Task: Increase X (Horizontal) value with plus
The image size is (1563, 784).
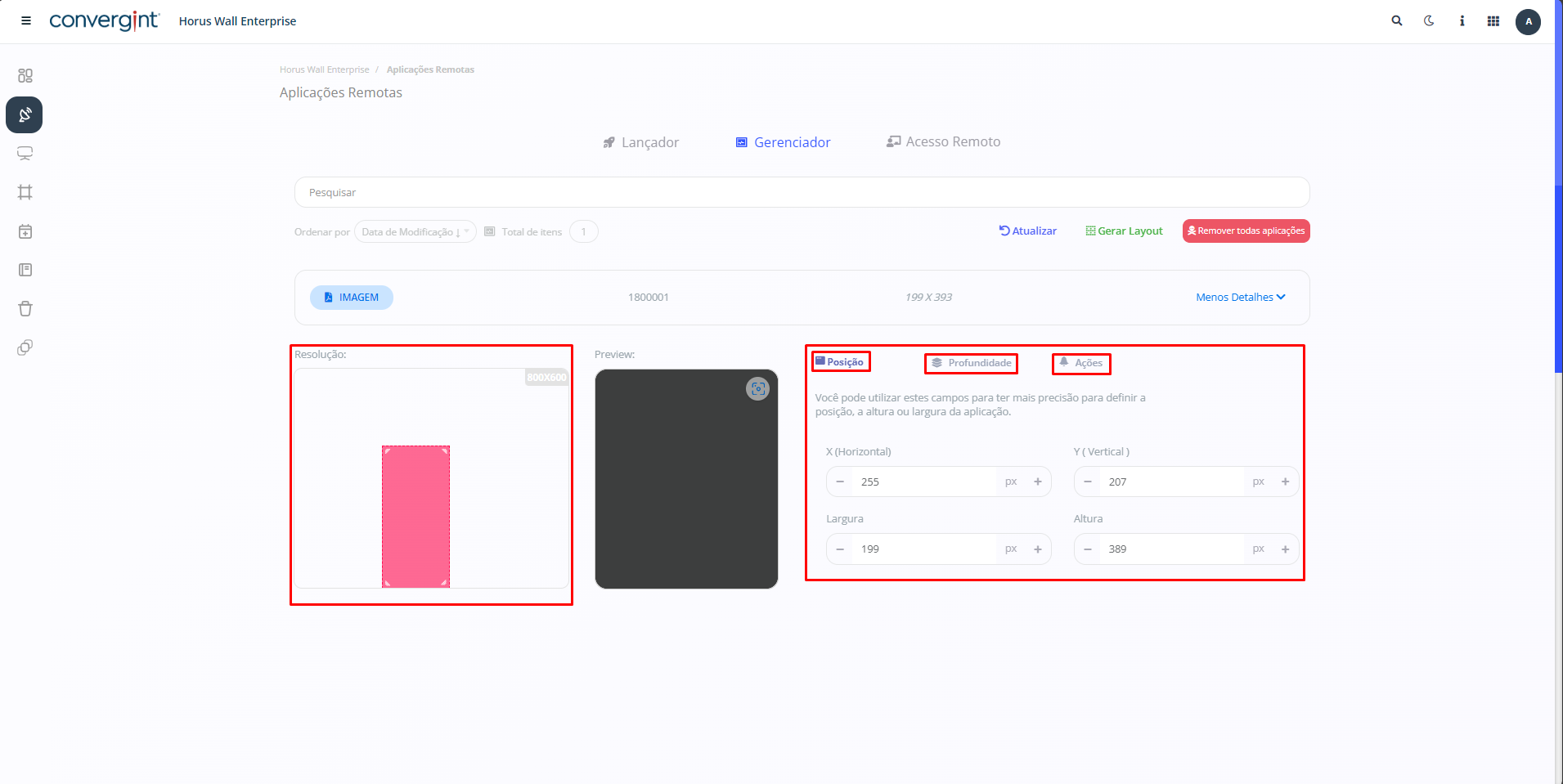Action: [1038, 482]
